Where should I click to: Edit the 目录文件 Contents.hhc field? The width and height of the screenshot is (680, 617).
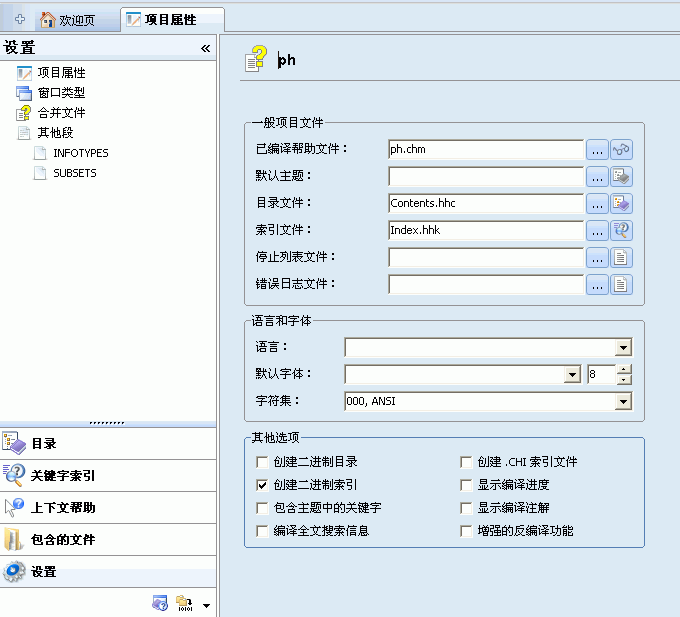pyautogui.click(x=486, y=203)
